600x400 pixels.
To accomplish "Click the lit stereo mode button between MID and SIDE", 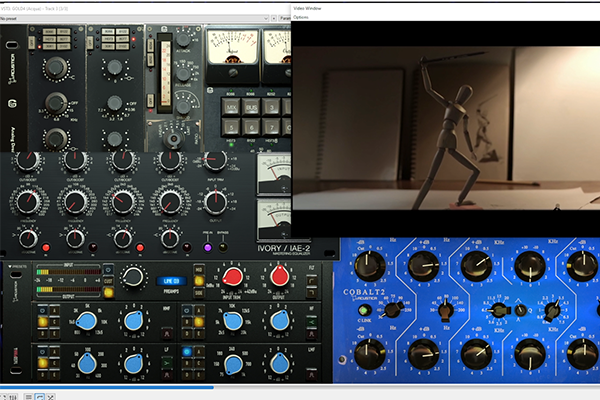I will point(199,281).
